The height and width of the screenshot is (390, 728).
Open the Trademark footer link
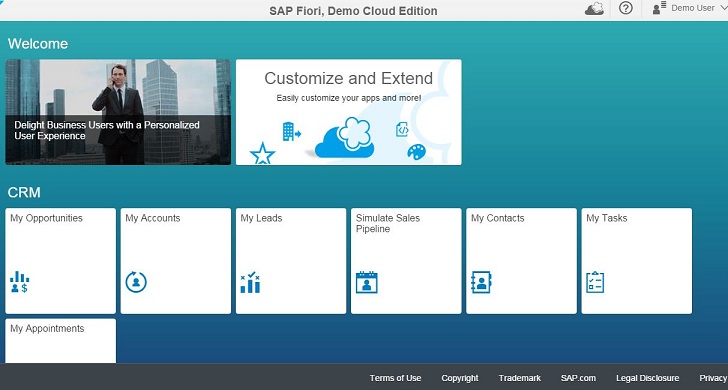pyautogui.click(x=520, y=378)
